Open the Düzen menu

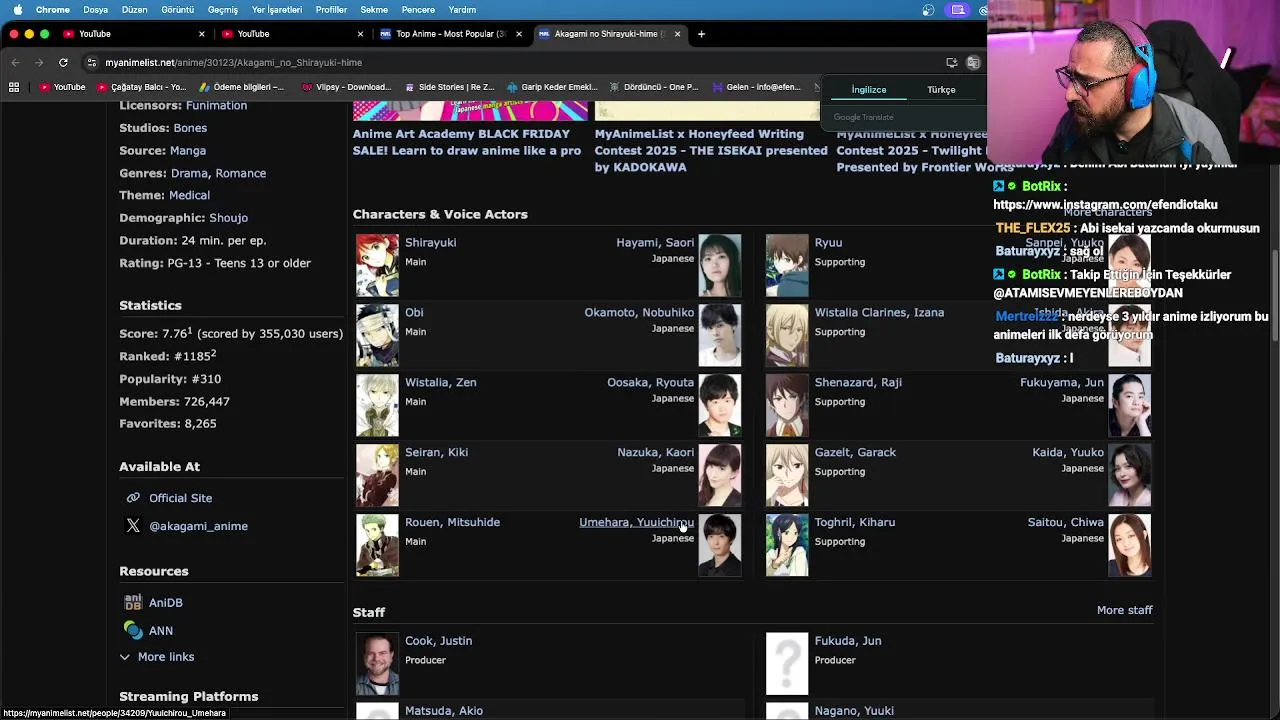[x=134, y=10]
